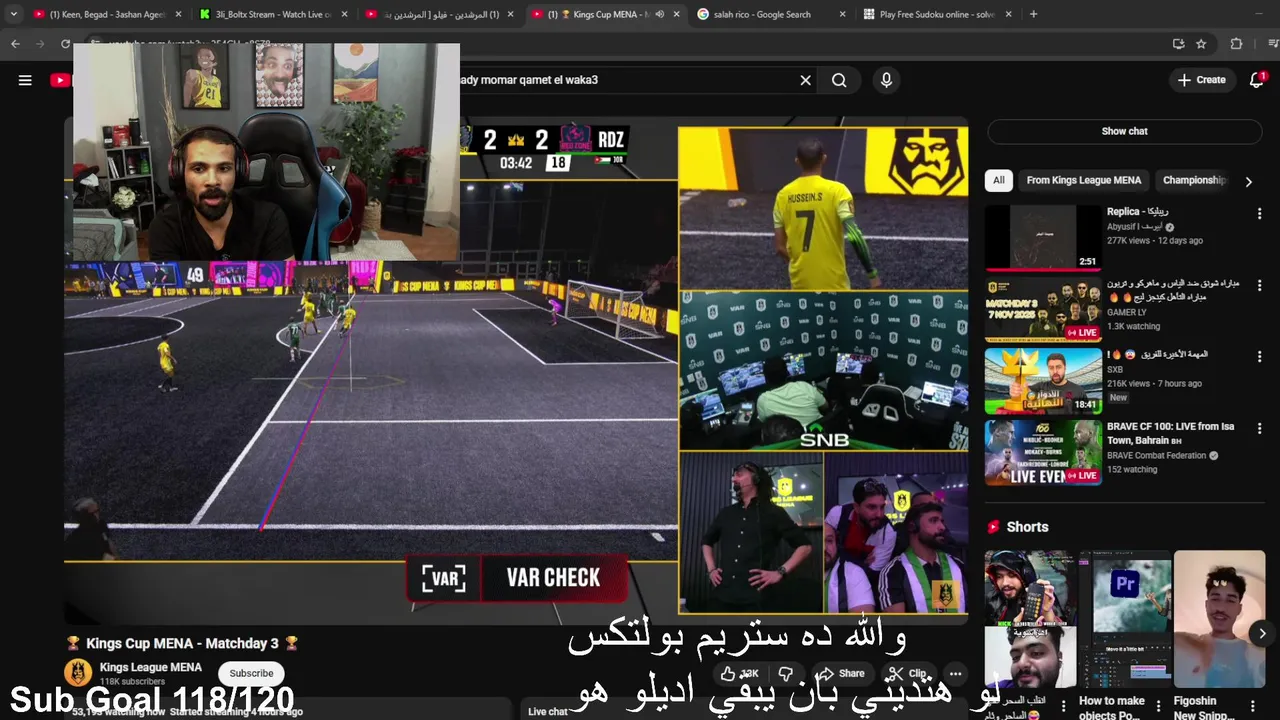The width and height of the screenshot is (1280, 720).
Task: Click the magnifier search button
Action: (x=839, y=80)
